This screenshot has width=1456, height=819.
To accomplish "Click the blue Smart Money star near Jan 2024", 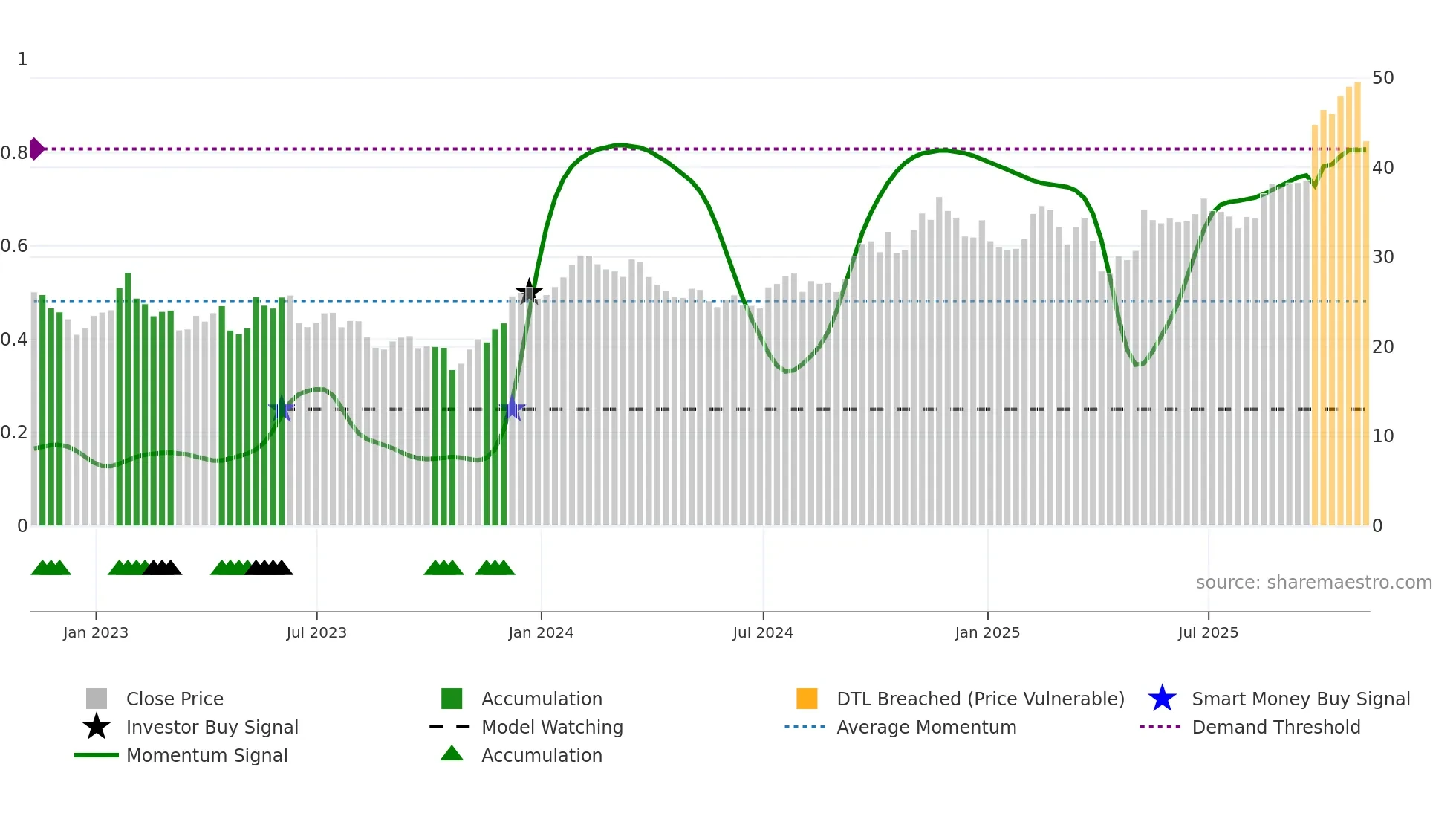I will [x=512, y=409].
